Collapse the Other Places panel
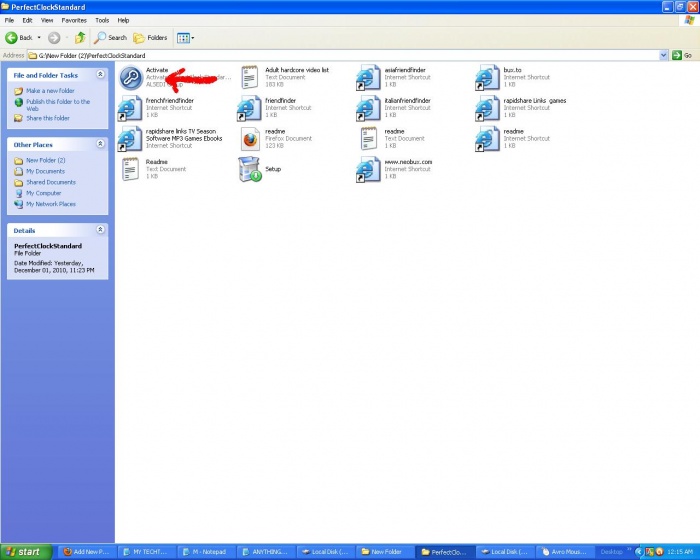The image size is (700, 560). click(100, 144)
